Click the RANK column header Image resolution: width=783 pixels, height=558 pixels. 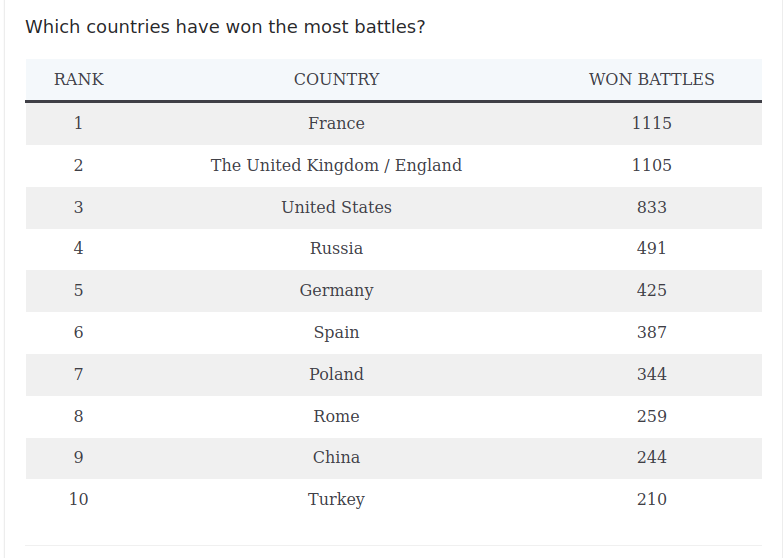(78, 80)
